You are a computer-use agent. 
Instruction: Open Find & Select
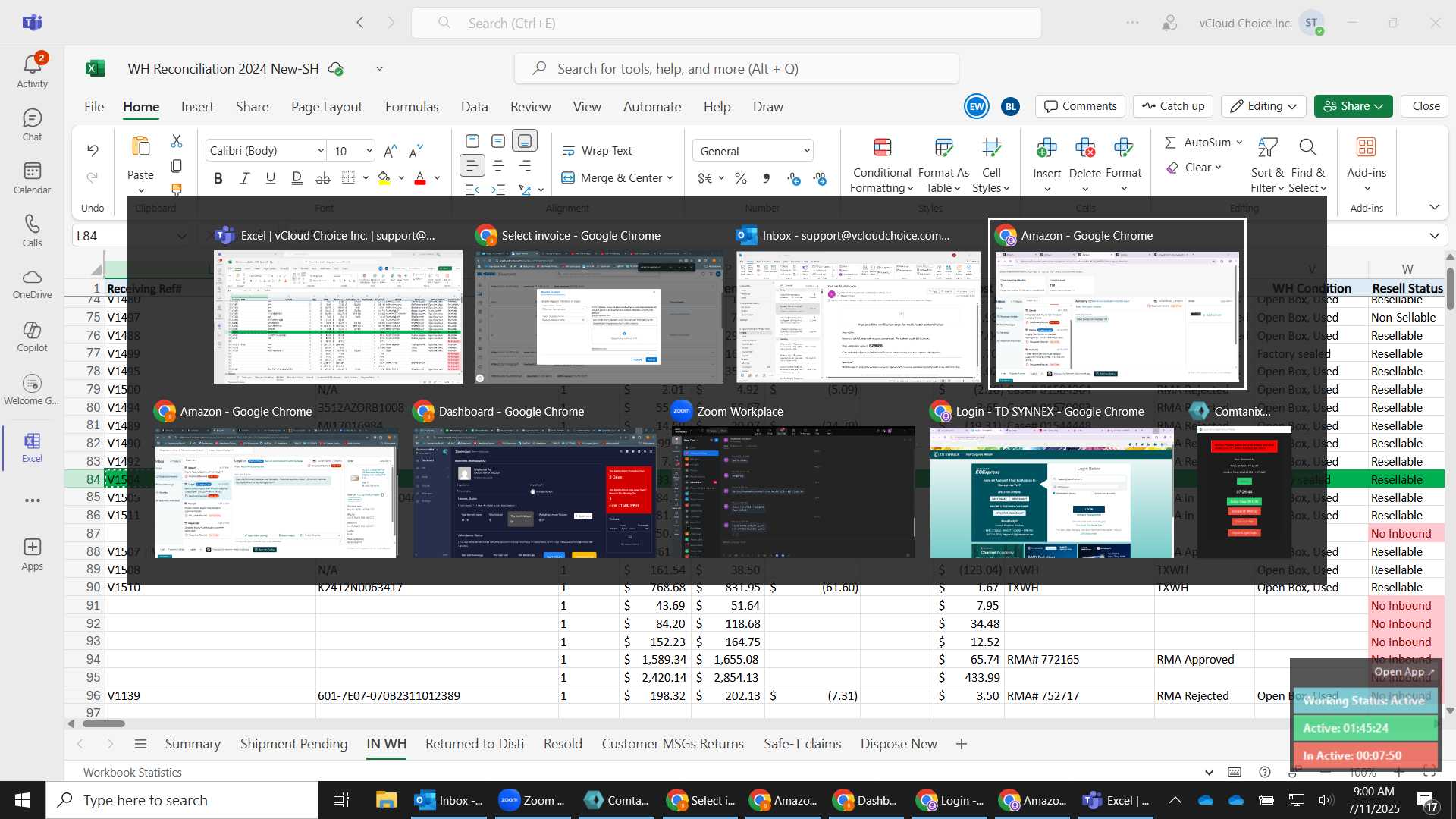(x=1307, y=165)
